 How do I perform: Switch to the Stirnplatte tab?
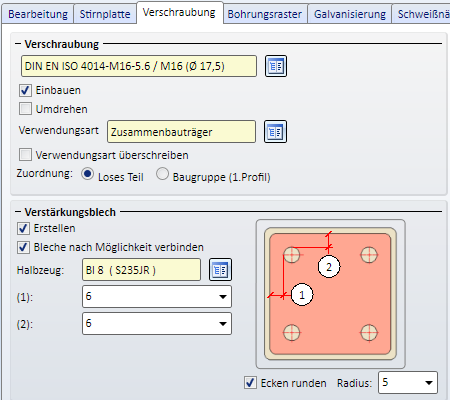click(x=105, y=14)
